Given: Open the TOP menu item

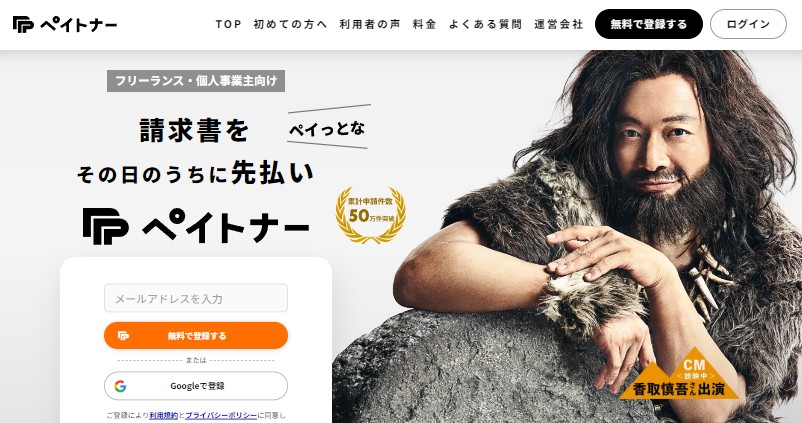Looking at the screenshot, I should pyautogui.click(x=228, y=24).
